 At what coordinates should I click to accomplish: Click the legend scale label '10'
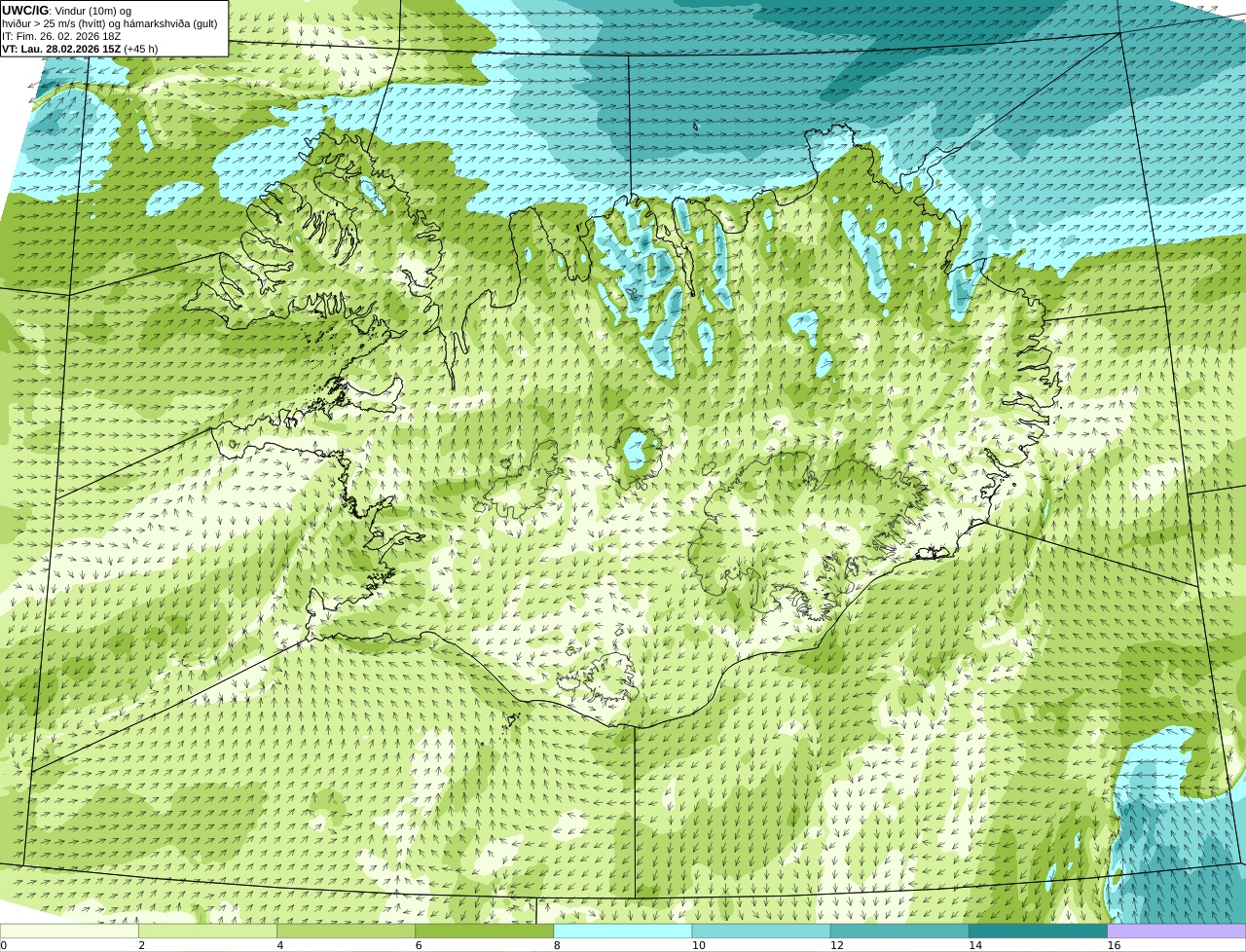699,945
